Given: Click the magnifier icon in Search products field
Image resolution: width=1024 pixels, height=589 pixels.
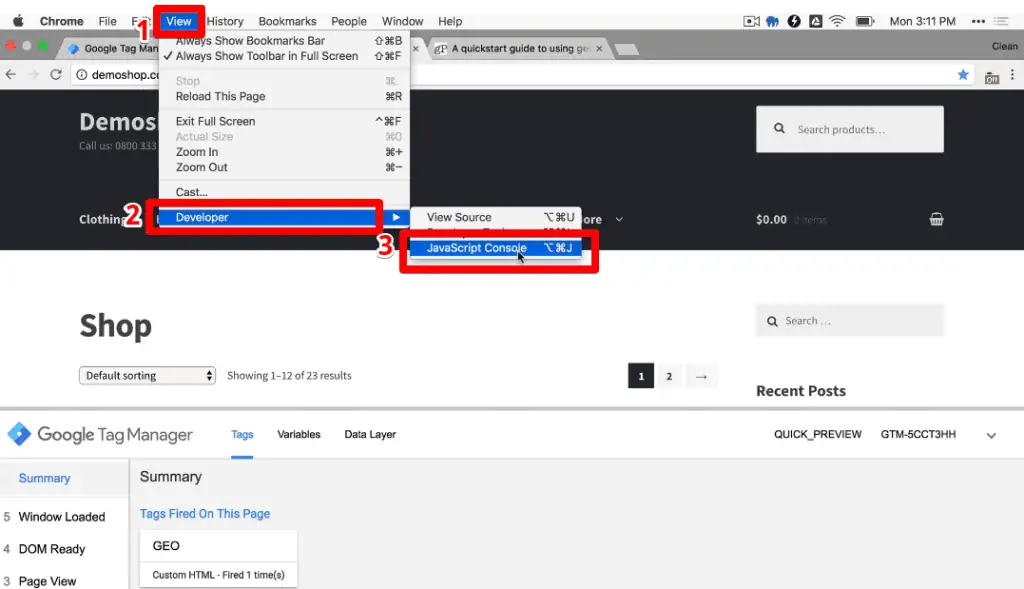Looking at the screenshot, I should click(780, 128).
